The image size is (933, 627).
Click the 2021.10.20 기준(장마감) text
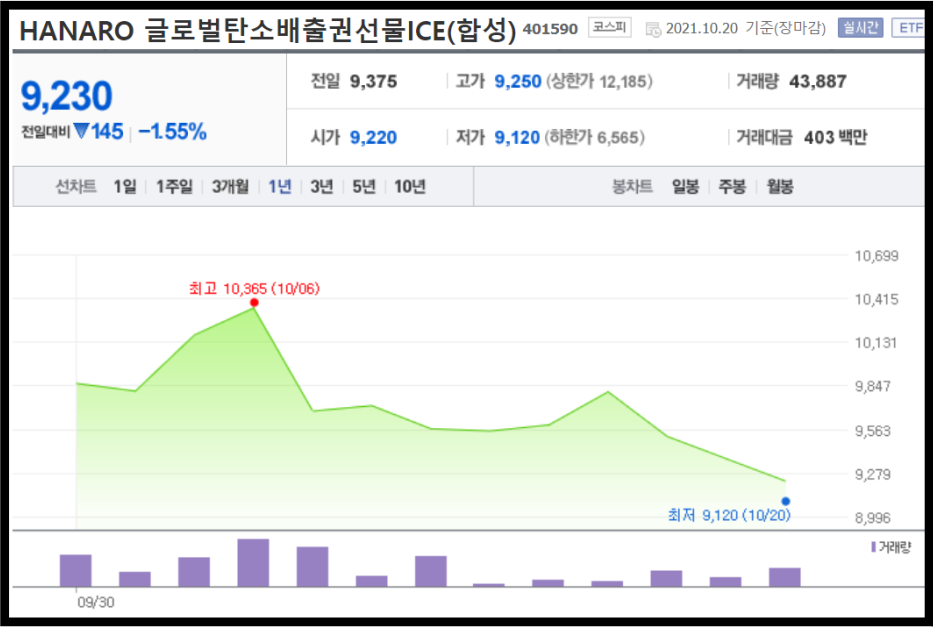coord(746,29)
